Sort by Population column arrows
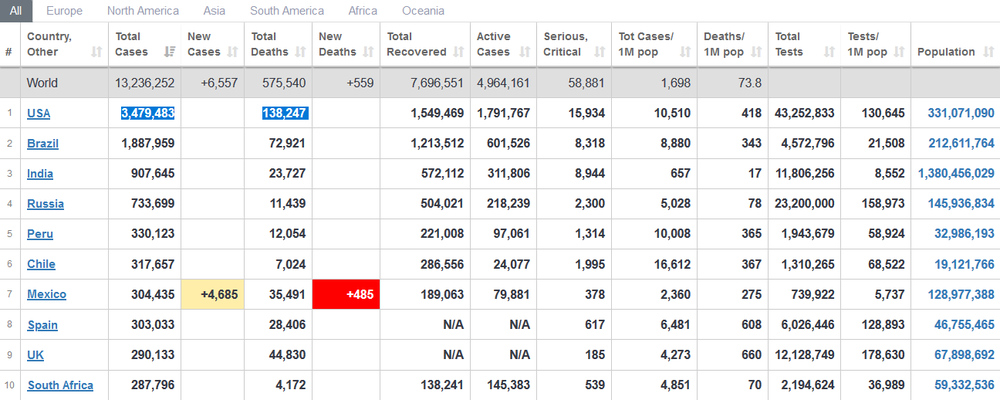Viewport: 1000px width, 400px height. (x=985, y=51)
